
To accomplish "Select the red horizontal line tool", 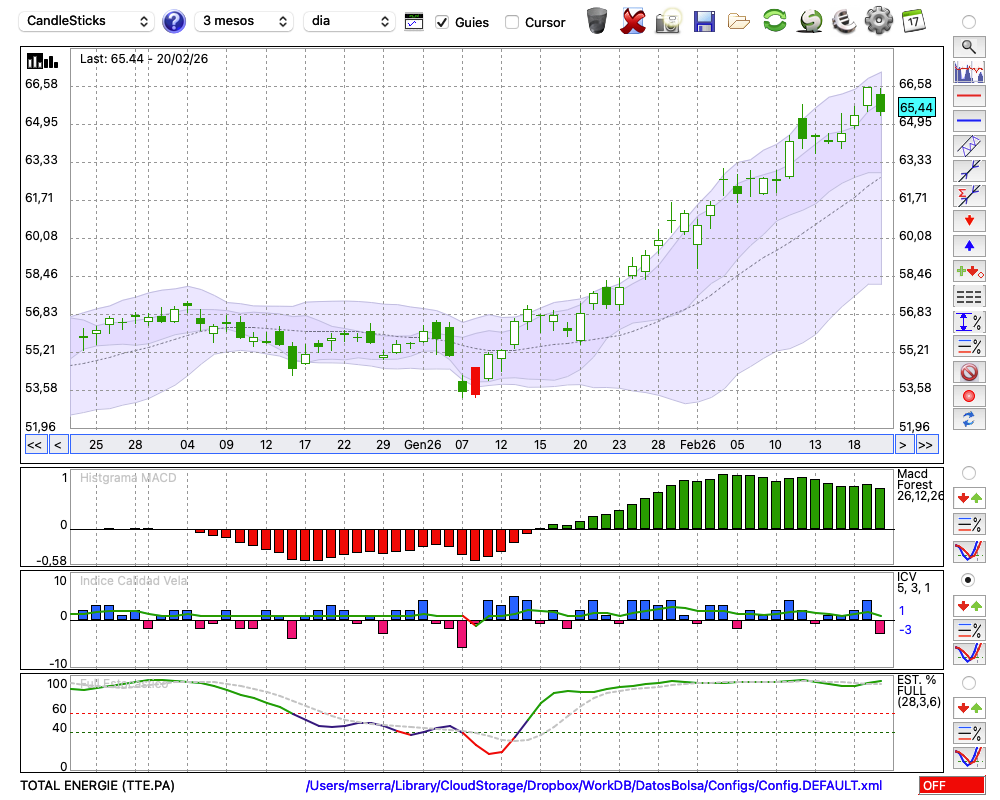I will pos(969,96).
